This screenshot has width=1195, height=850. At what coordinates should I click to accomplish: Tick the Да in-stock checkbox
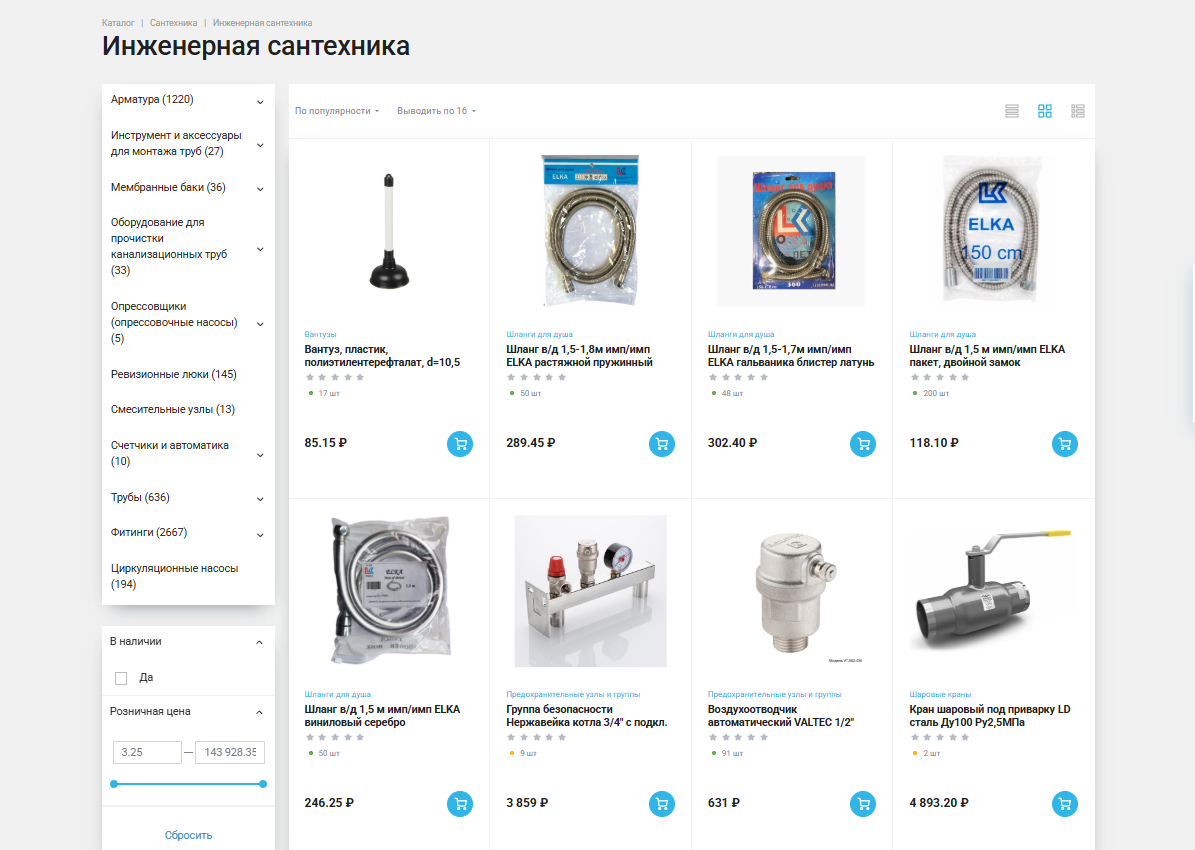pyautogui.click(x=121, y=678)
